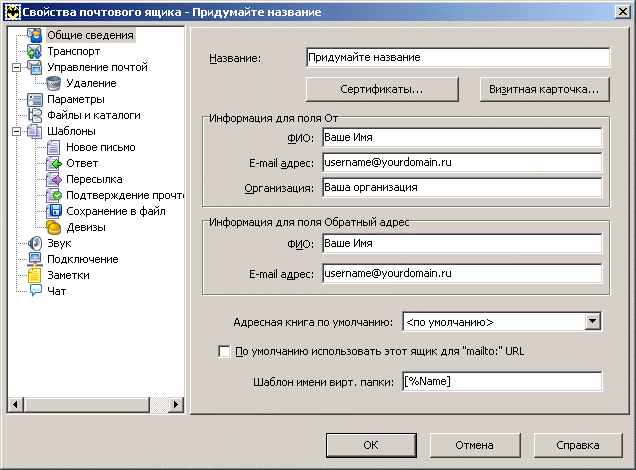Click the Организация input field

pos(462,188)
